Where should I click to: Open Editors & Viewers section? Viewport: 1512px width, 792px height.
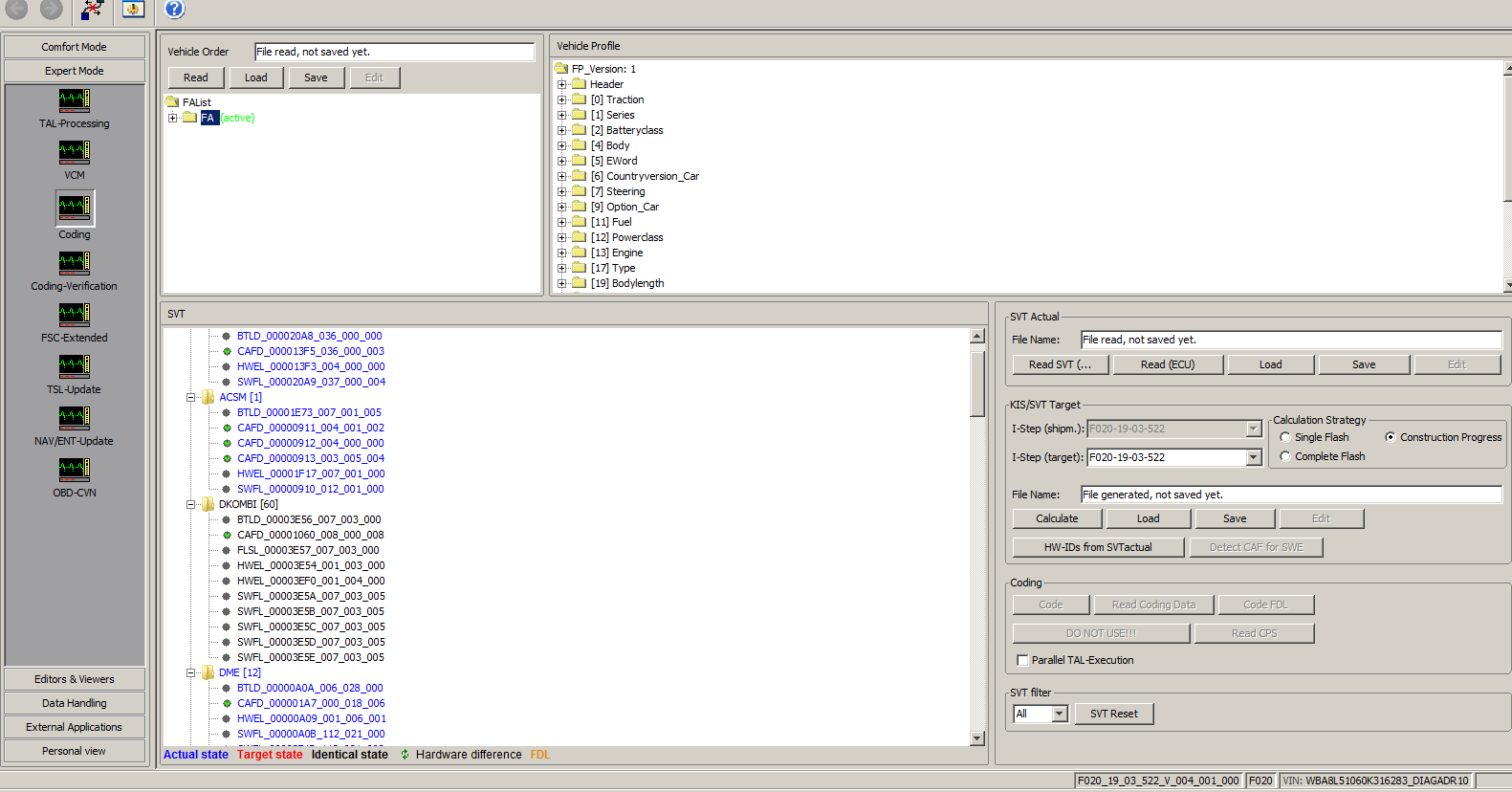[75, 679]
